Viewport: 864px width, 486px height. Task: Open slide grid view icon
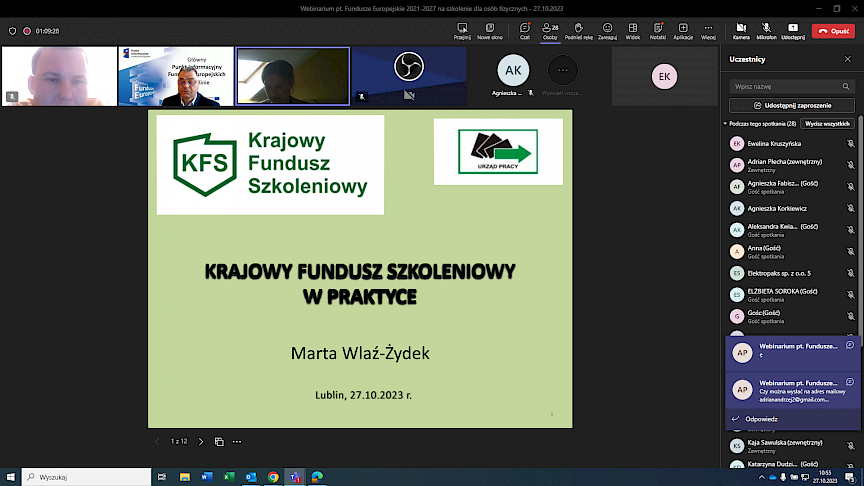tap(219, 442)
